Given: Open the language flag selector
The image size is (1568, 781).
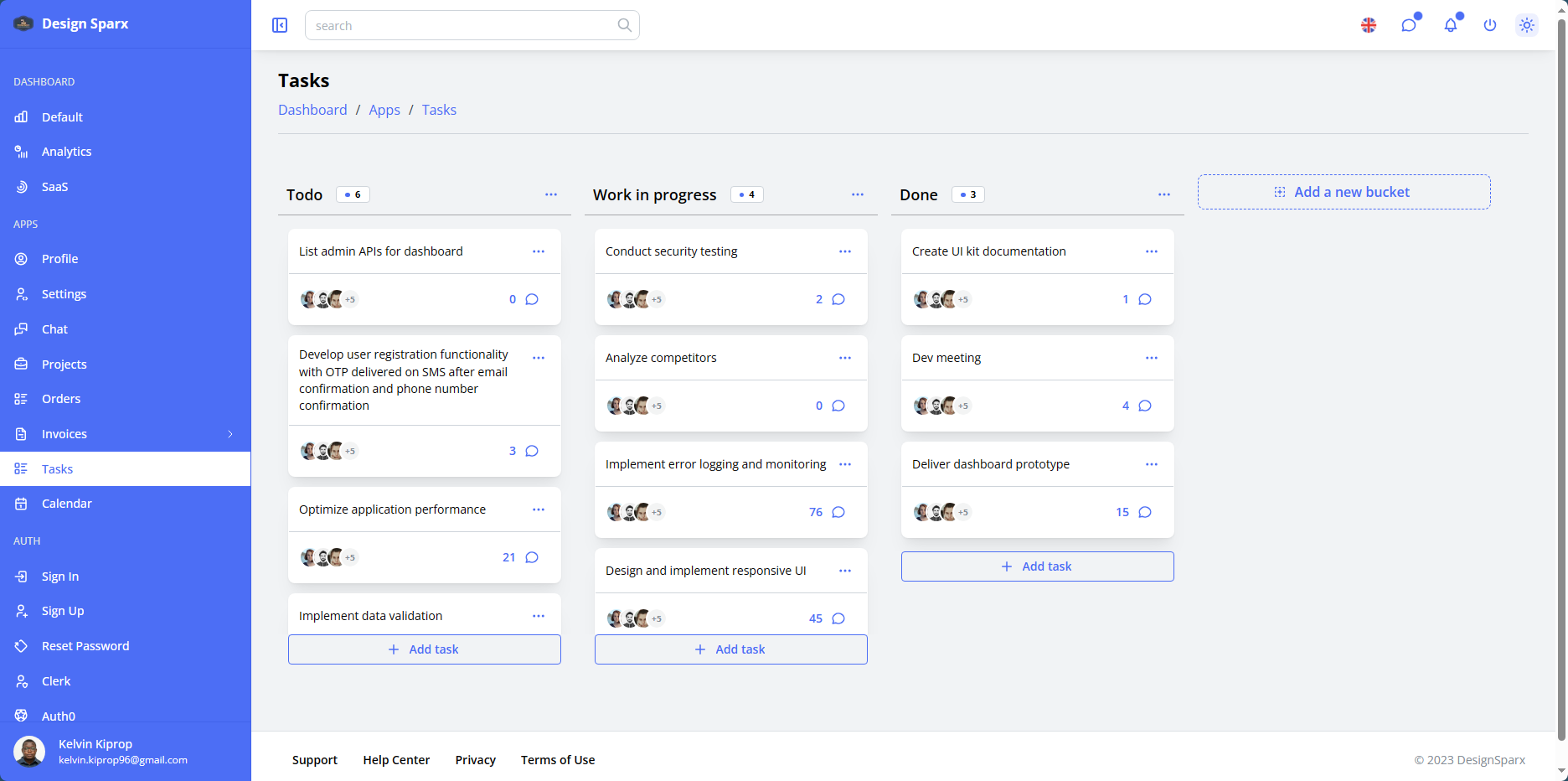Looking at the screenshot, I should (1369, 25).
